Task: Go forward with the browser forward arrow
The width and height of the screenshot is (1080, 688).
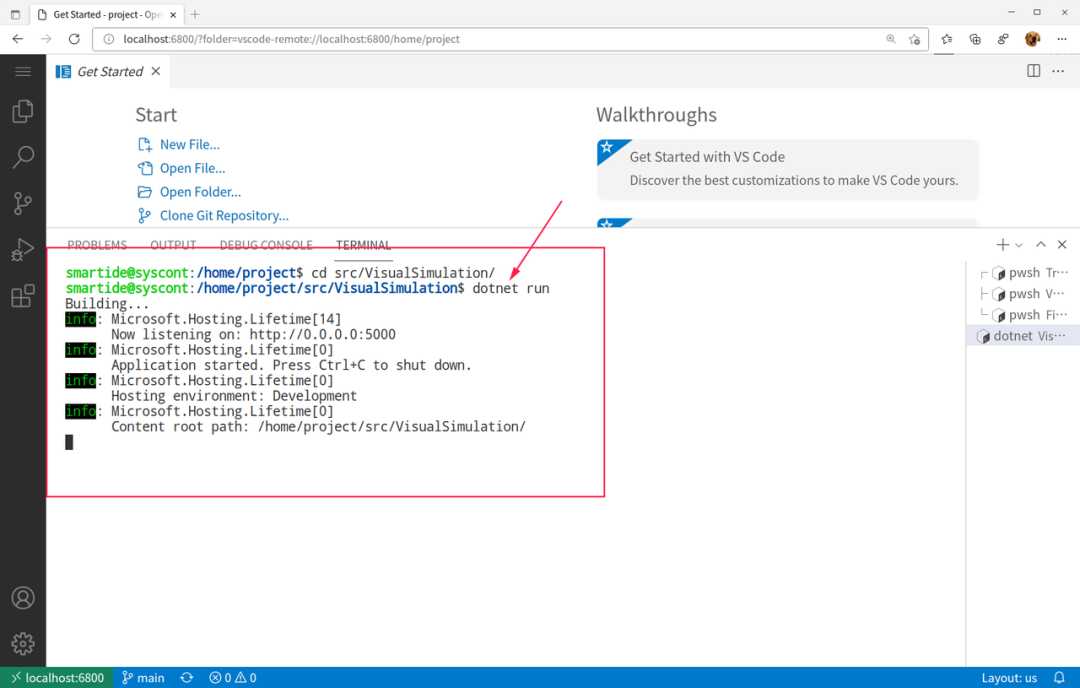Action: 46,39
